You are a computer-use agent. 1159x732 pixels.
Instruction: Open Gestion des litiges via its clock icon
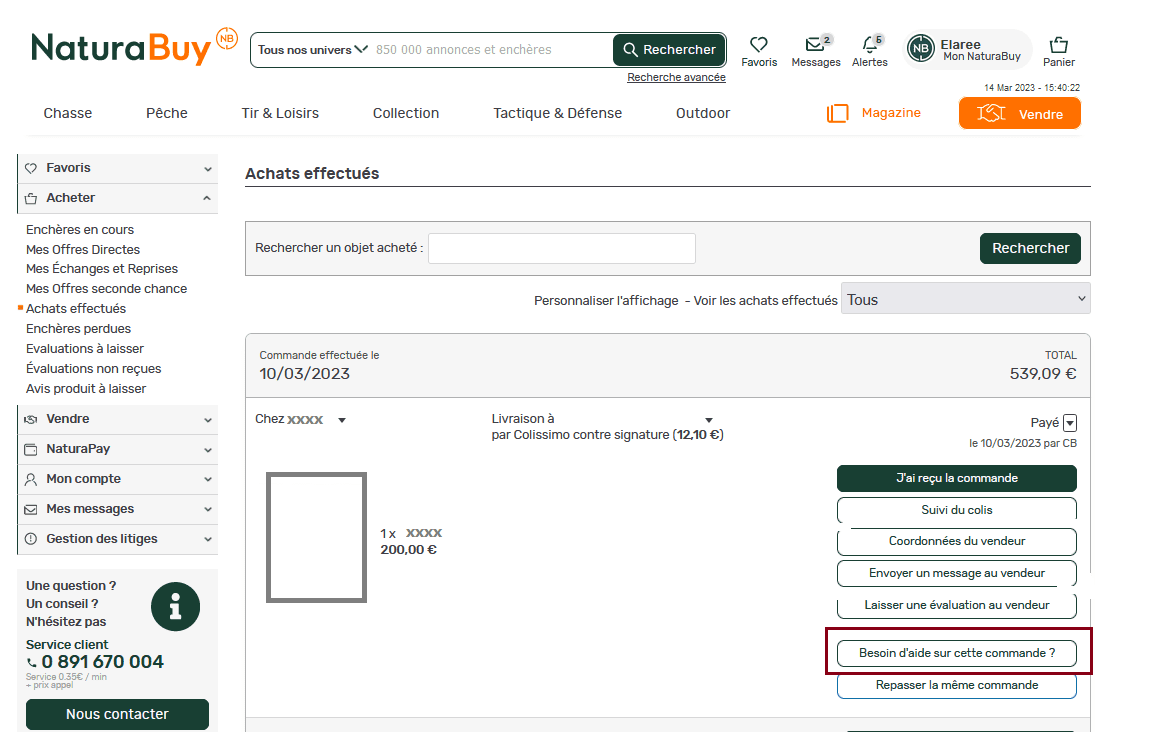[x=31, y=539]
